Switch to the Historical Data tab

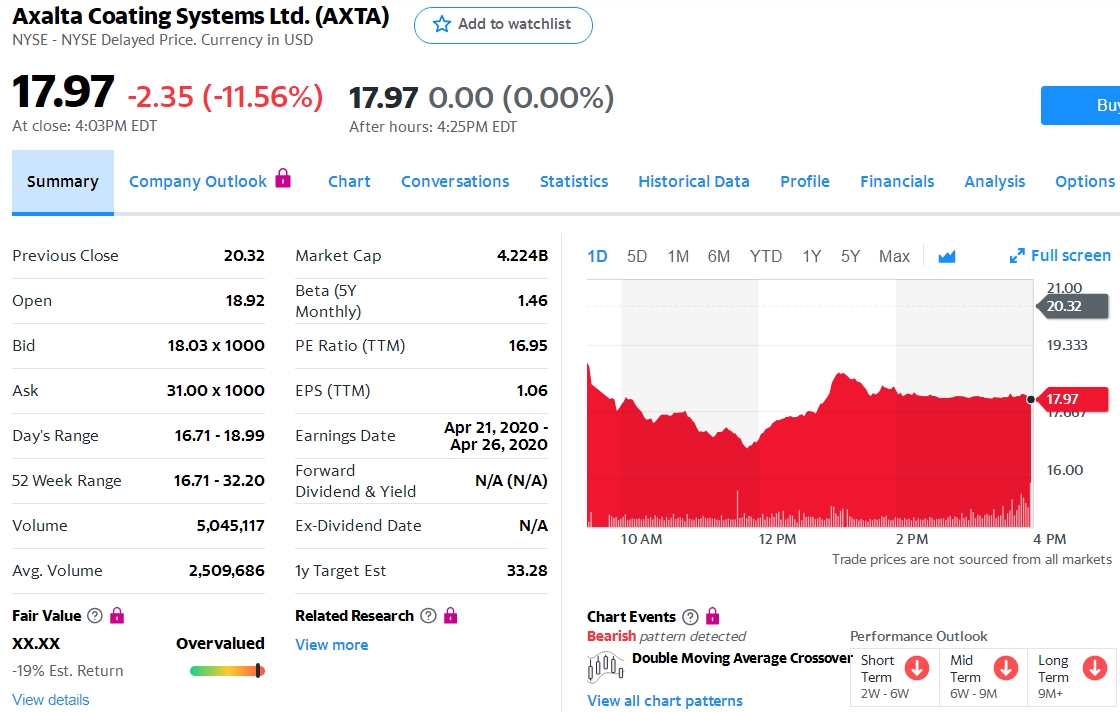click(694, 181)
